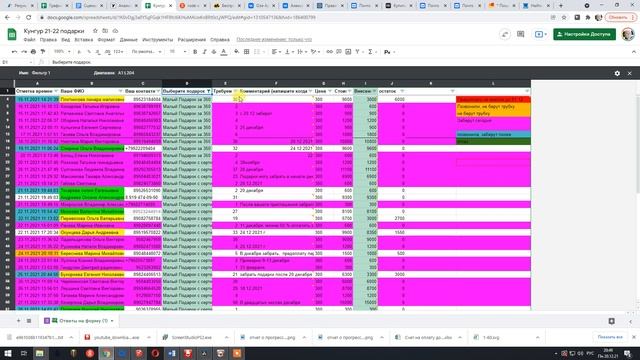Toggle Italic formatting
The height and width of the screenshot is (360, 640).
(204, 52)
